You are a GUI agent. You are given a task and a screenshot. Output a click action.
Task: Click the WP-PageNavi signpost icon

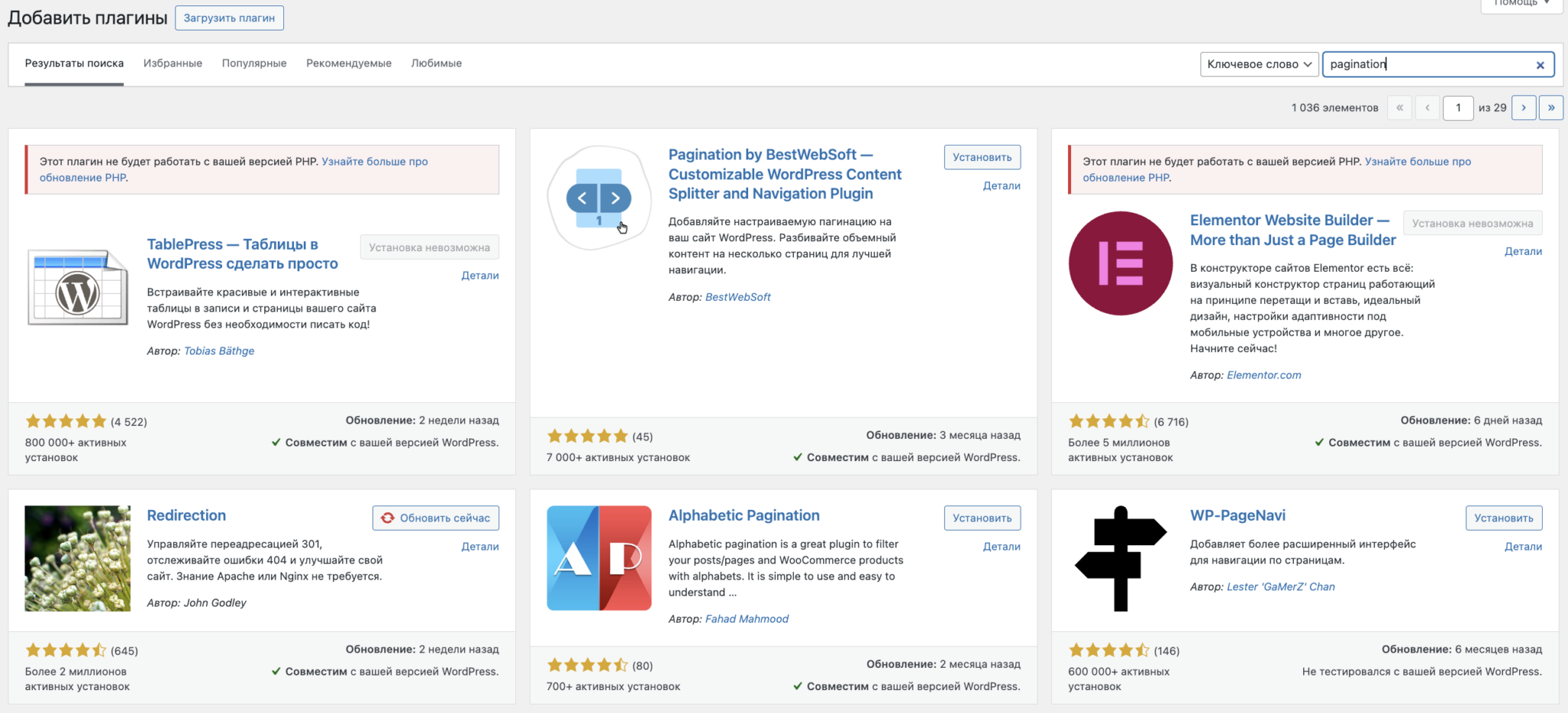pyautogui.click(x=1120, y=558)
